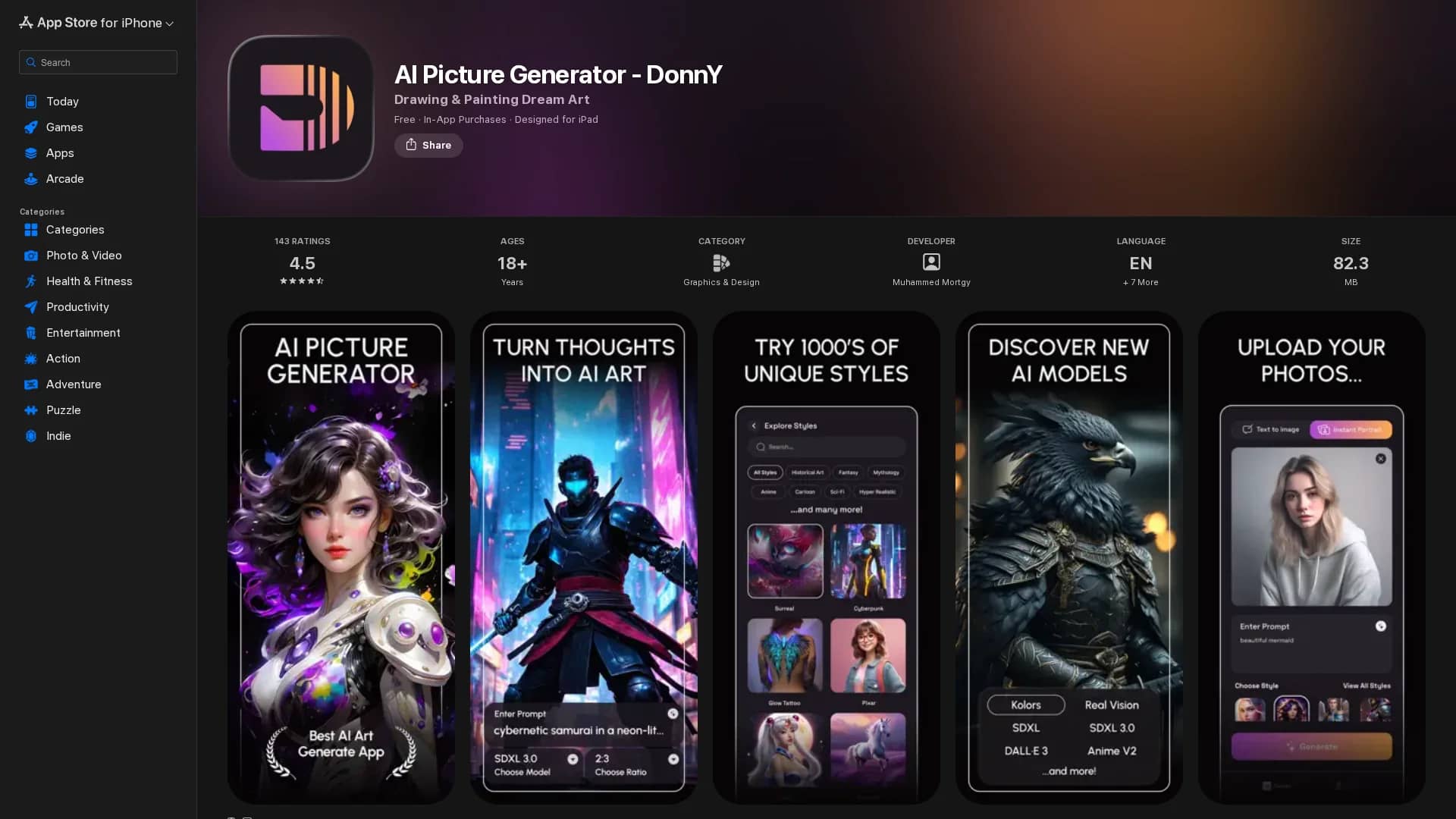Screen dimensions: 1456x819
Task: Click the developer person icon
Action: (931, 262)
